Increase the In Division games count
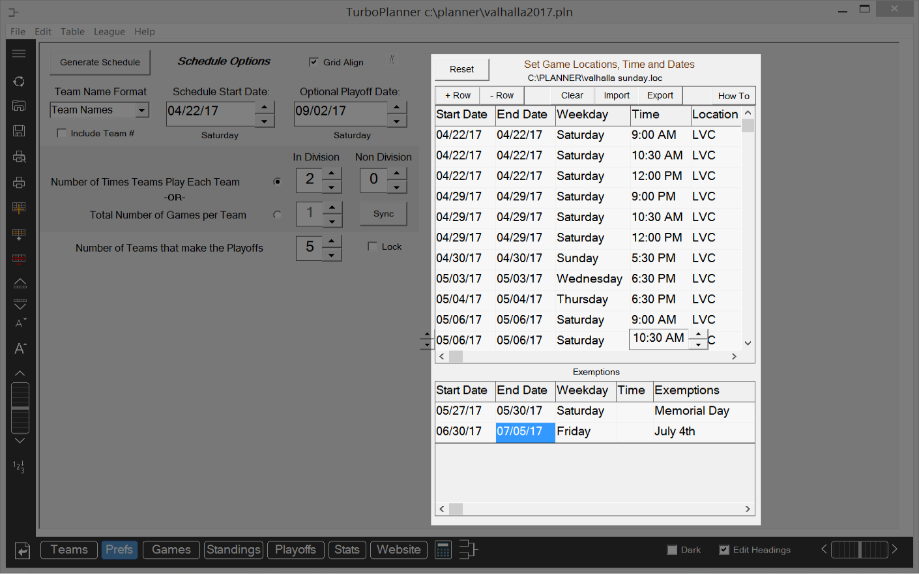 (x=332, y=173)
